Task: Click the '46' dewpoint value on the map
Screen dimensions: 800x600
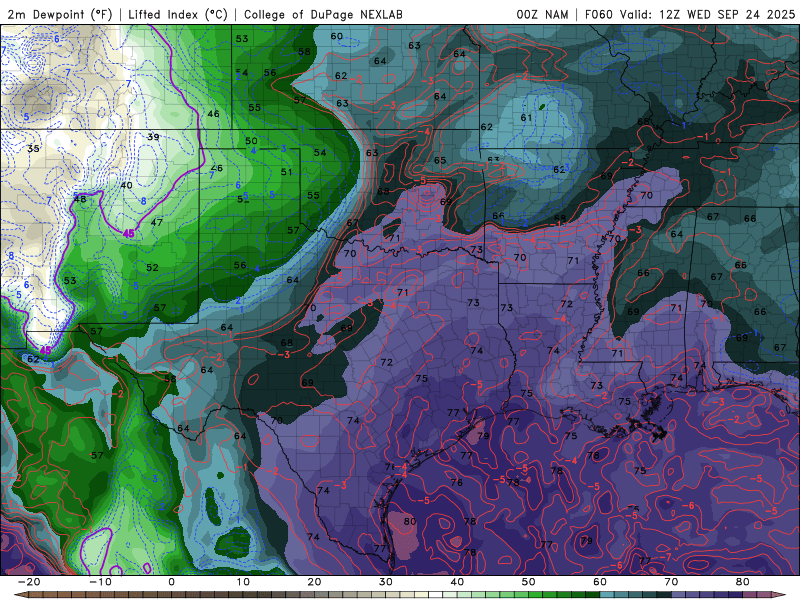Action: 213,114
